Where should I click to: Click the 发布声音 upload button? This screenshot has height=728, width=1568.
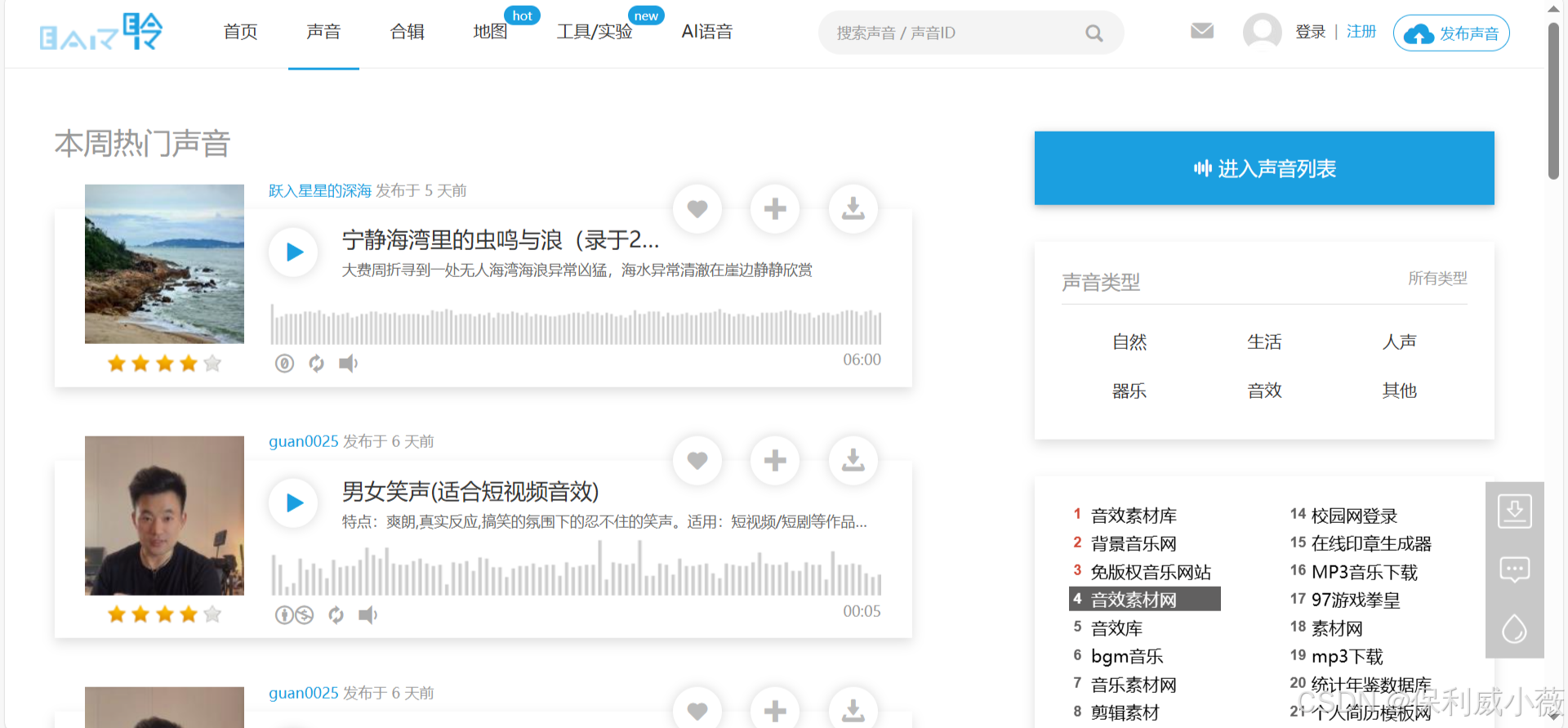(x=1451, y=33)
